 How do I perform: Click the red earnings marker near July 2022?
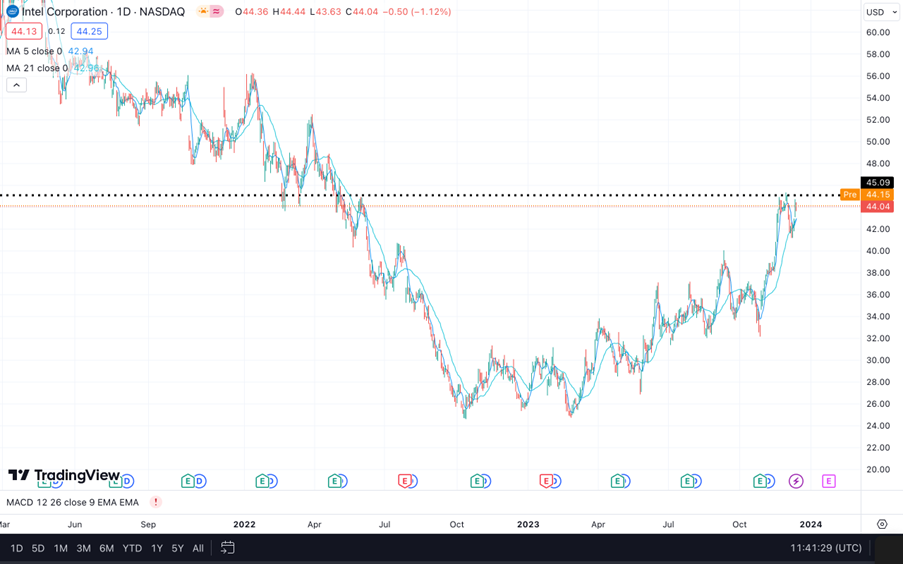405,481
